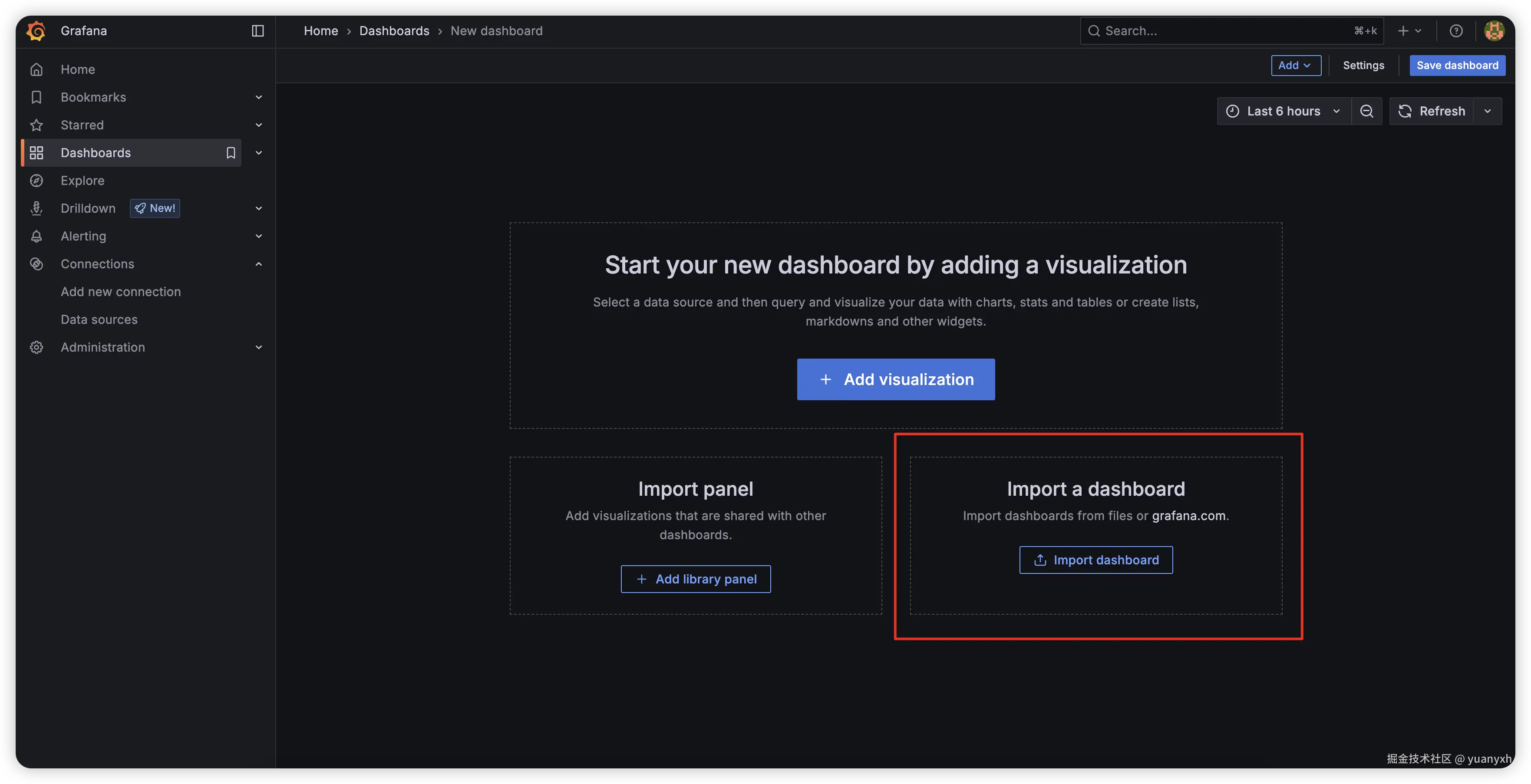Click the help question mark icon

pos(1456,30)
